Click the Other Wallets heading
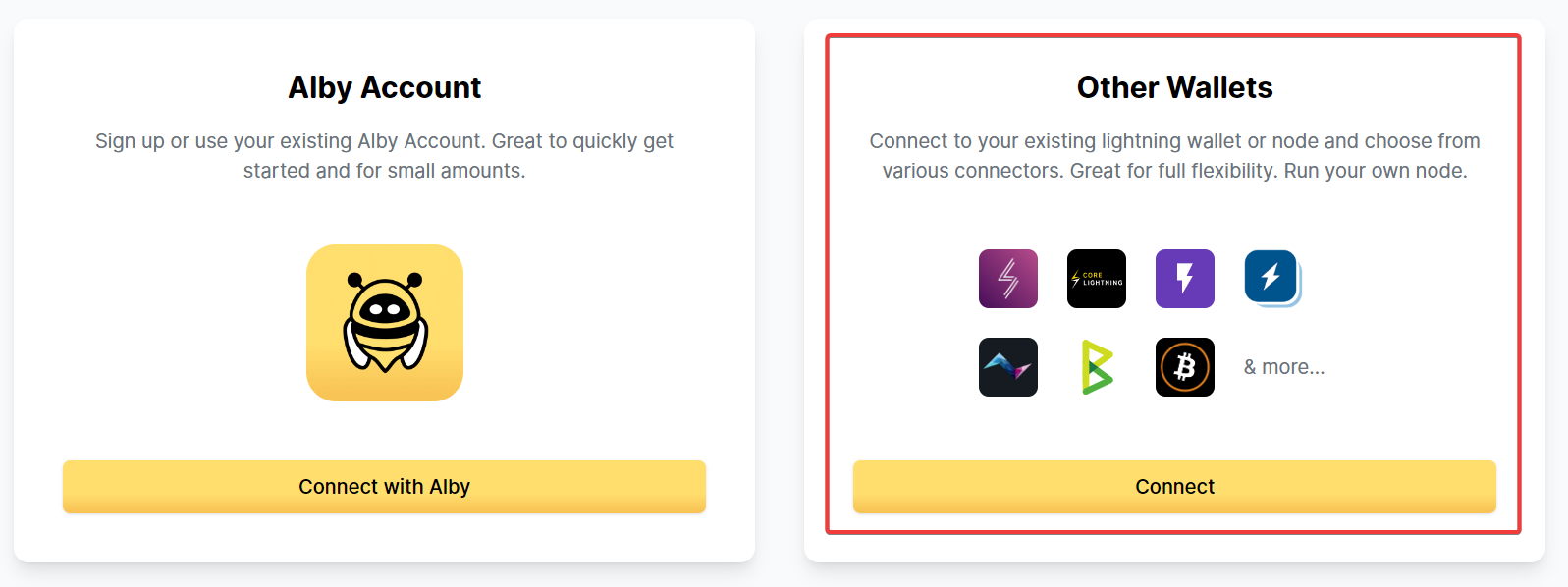The width and height of the screenshot is (1568, 587). (x=1174, y=87)
